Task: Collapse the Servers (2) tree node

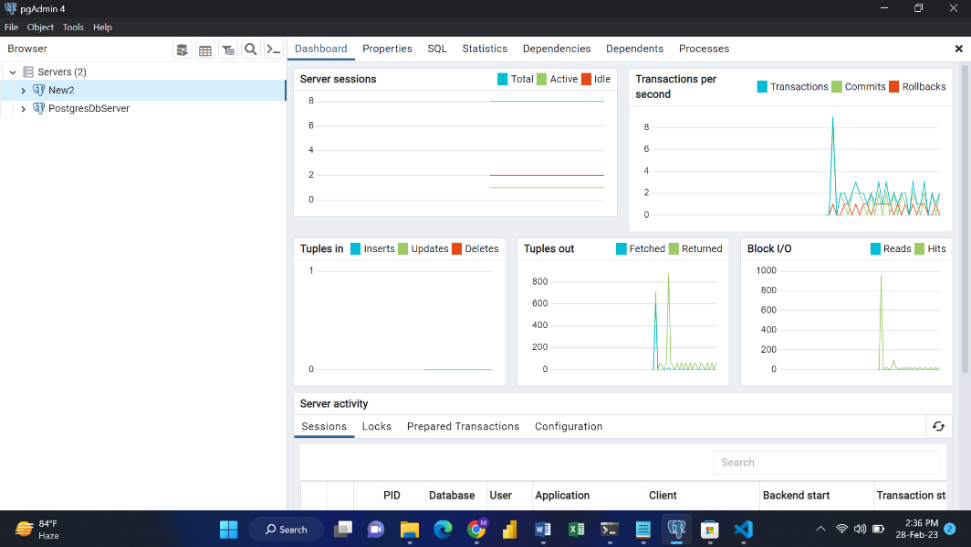Action: 12,72
